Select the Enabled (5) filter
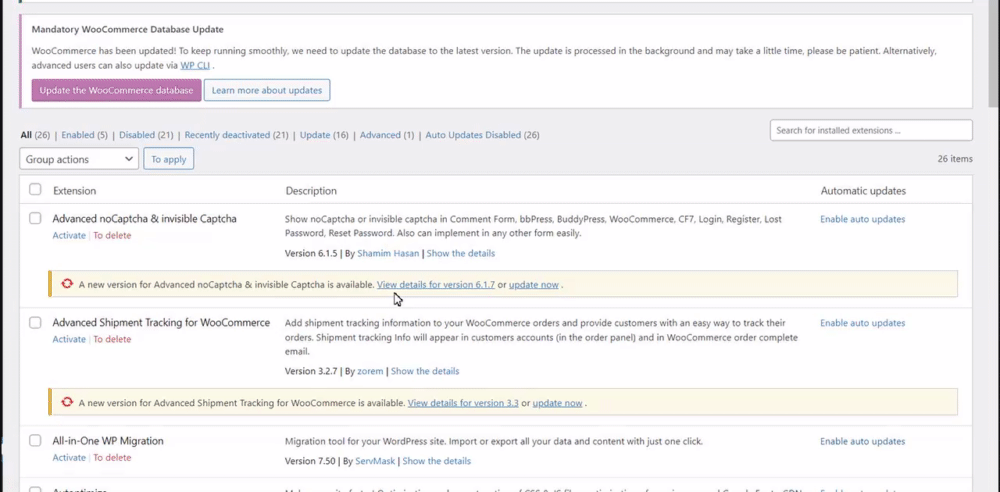The width and height of the screenshot is (1000, 492). [84, 135]
